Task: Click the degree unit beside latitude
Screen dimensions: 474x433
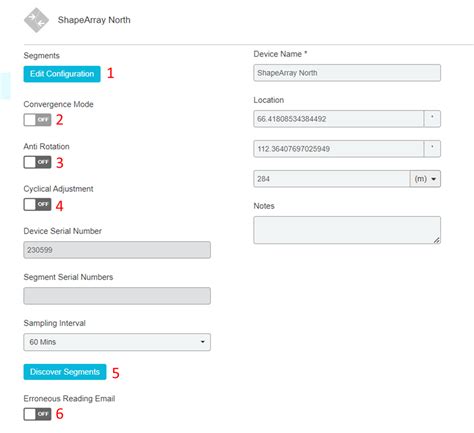Action: pyautogui.click(x=432, y=119)
